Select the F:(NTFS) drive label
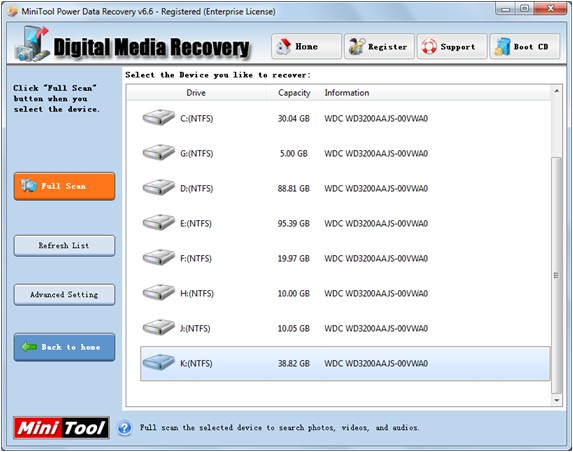This screenshot has height=452, width=573. click(x=196, y=259)
